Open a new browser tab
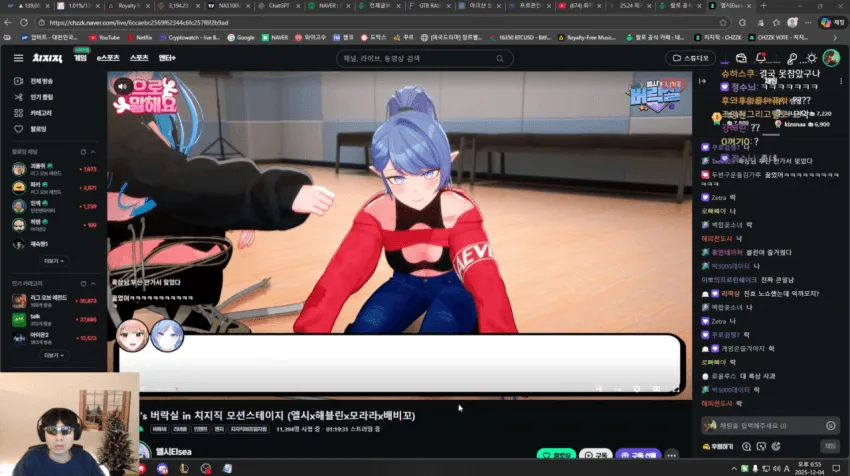 click(x=763, y=6)
